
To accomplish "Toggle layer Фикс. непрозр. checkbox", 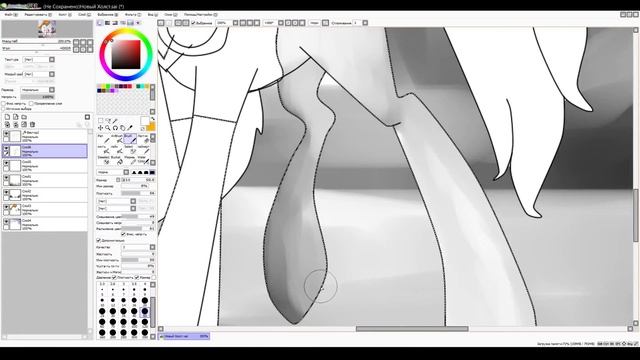I will (x=3, y=104).
